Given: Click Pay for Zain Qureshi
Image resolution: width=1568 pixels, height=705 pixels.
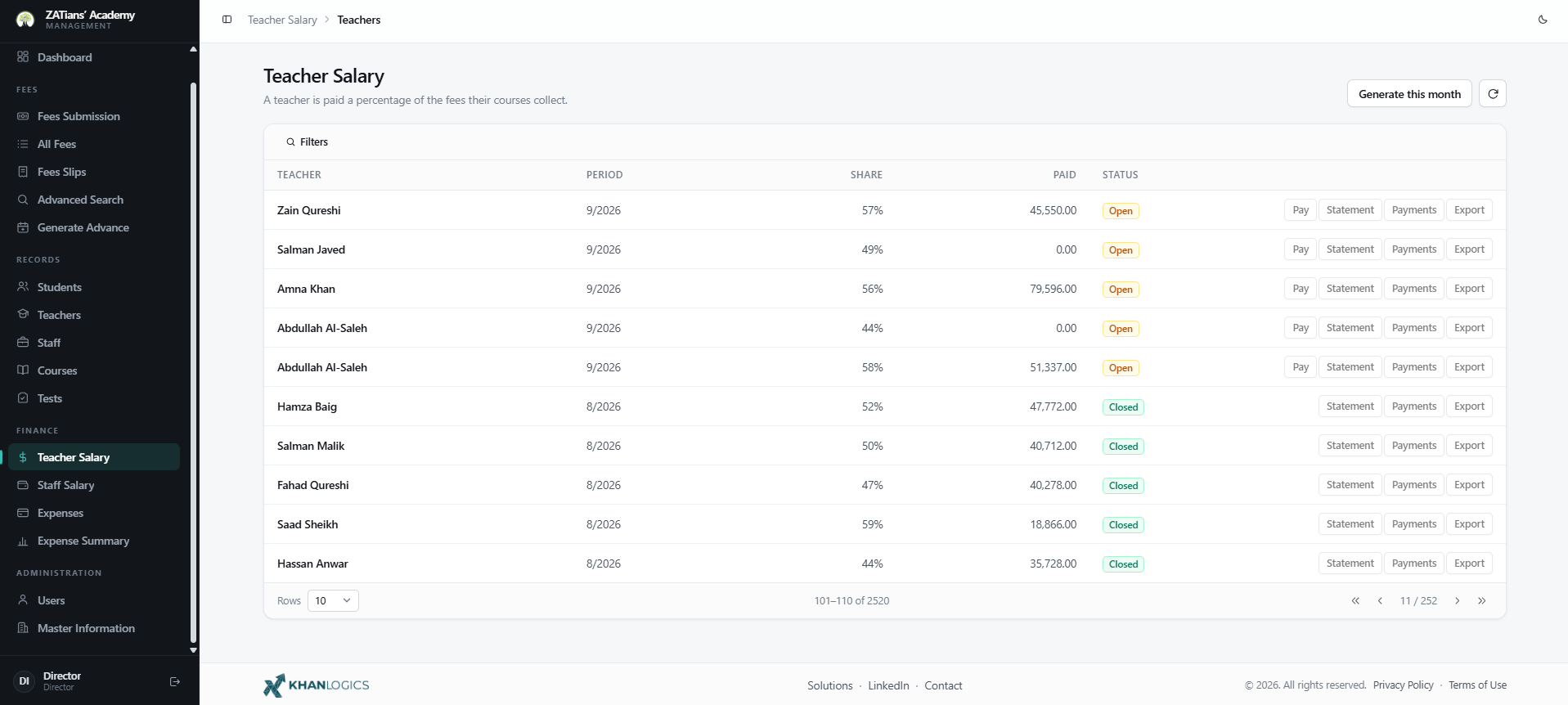Looking at the screenshot, I should pos(1301,210).
